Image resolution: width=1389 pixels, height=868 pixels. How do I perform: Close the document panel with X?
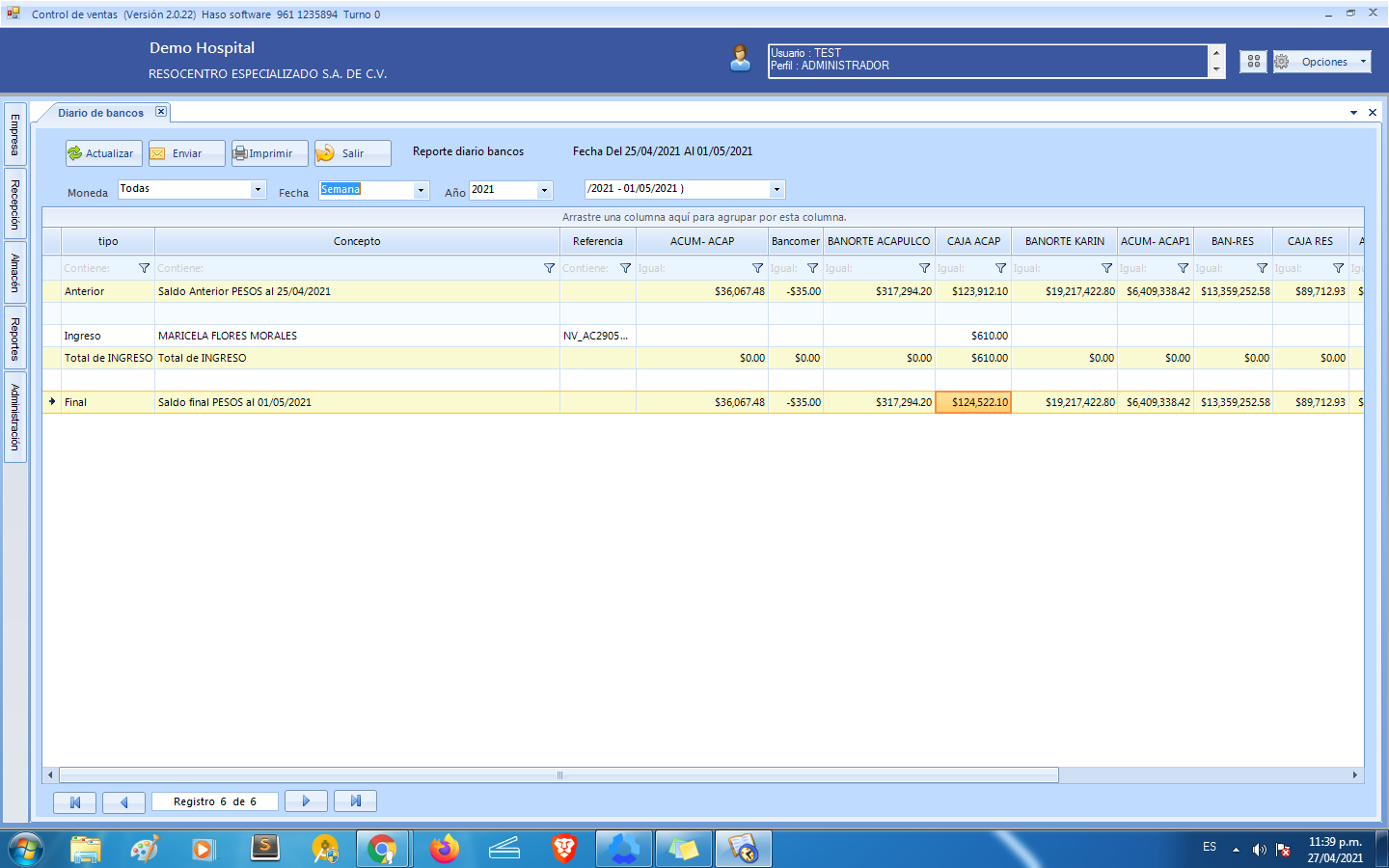pos(1373,113)
